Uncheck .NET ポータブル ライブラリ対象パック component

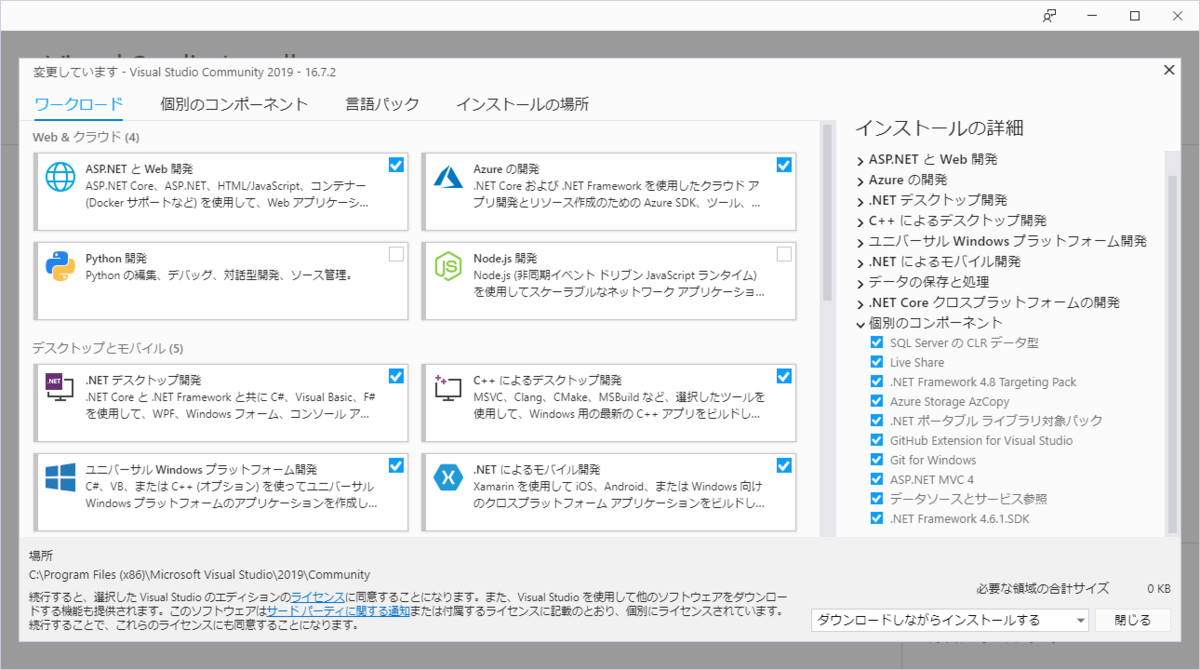(877, 421)
